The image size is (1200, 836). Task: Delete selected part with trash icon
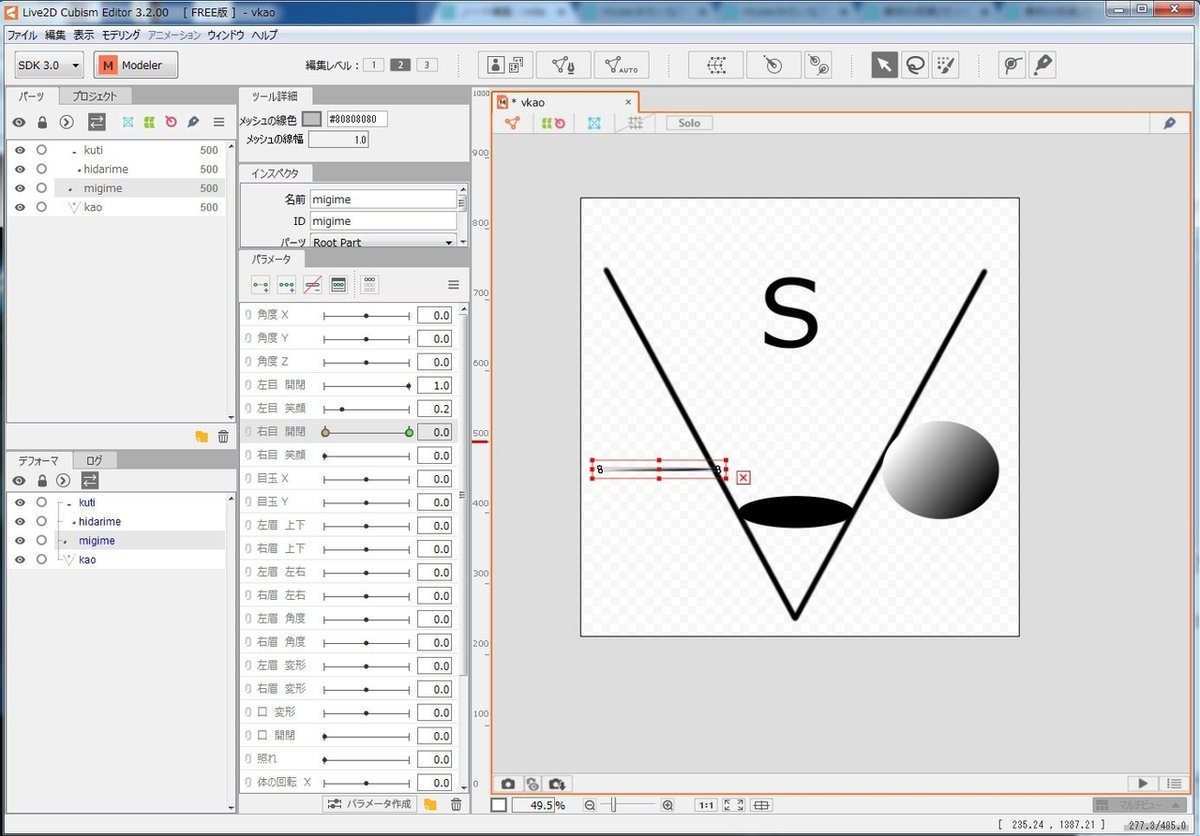[223, 436]
